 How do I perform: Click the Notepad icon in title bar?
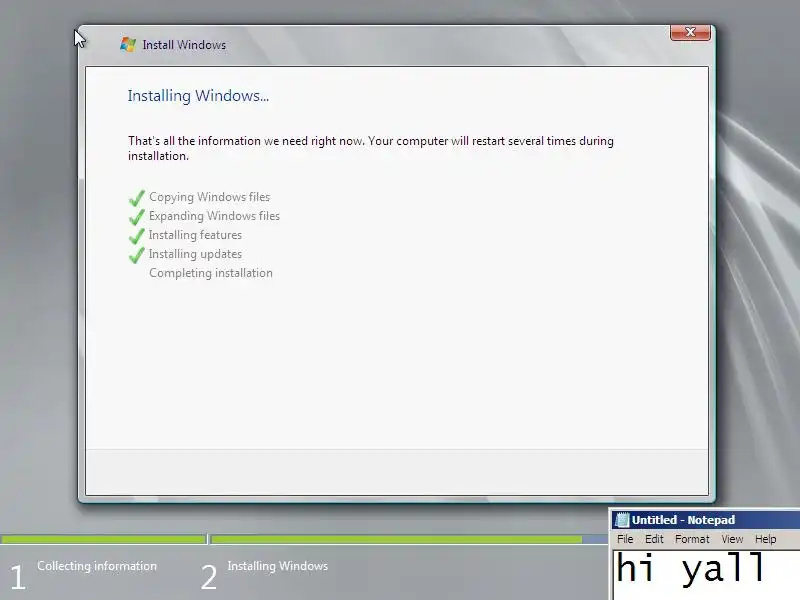pyautogui.click(x=622, y=520)
